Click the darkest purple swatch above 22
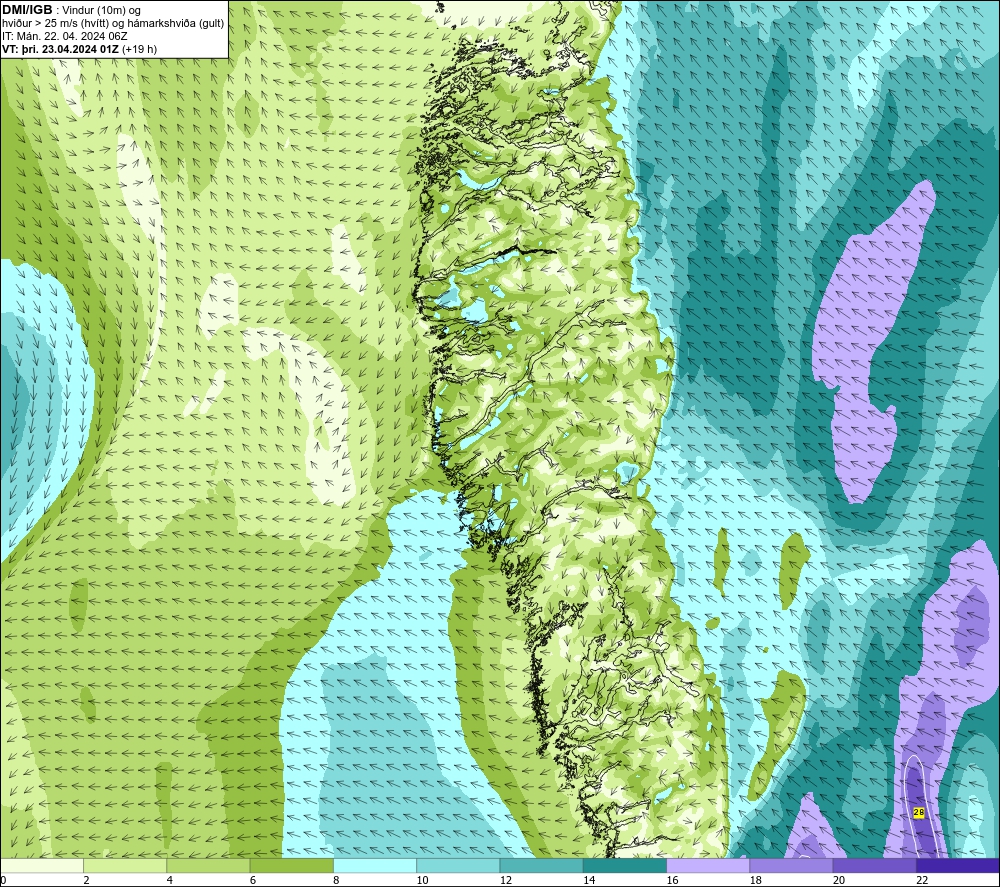This screenshot has width=1000, height=887. tap(958, 865)
